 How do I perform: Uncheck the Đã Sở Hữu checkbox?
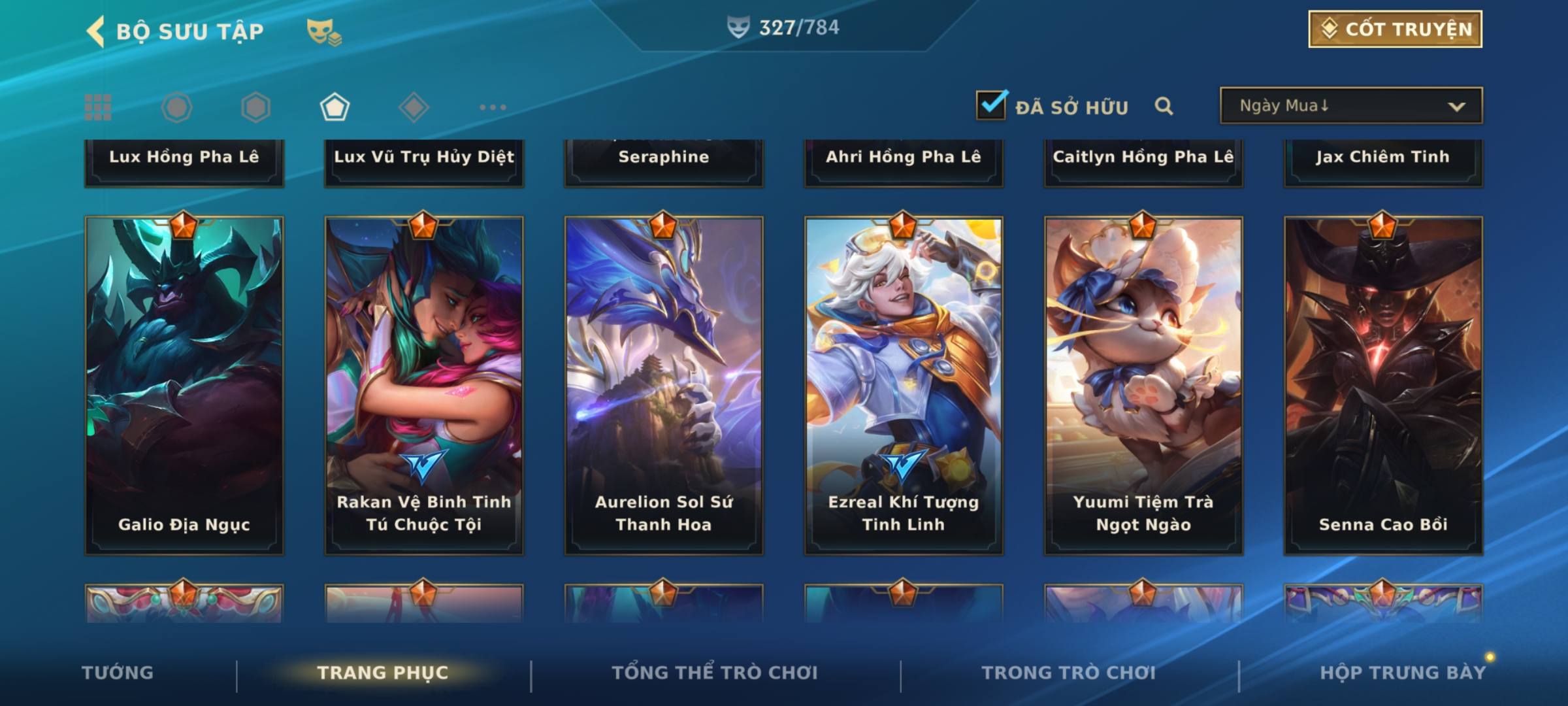click(991, 105)
